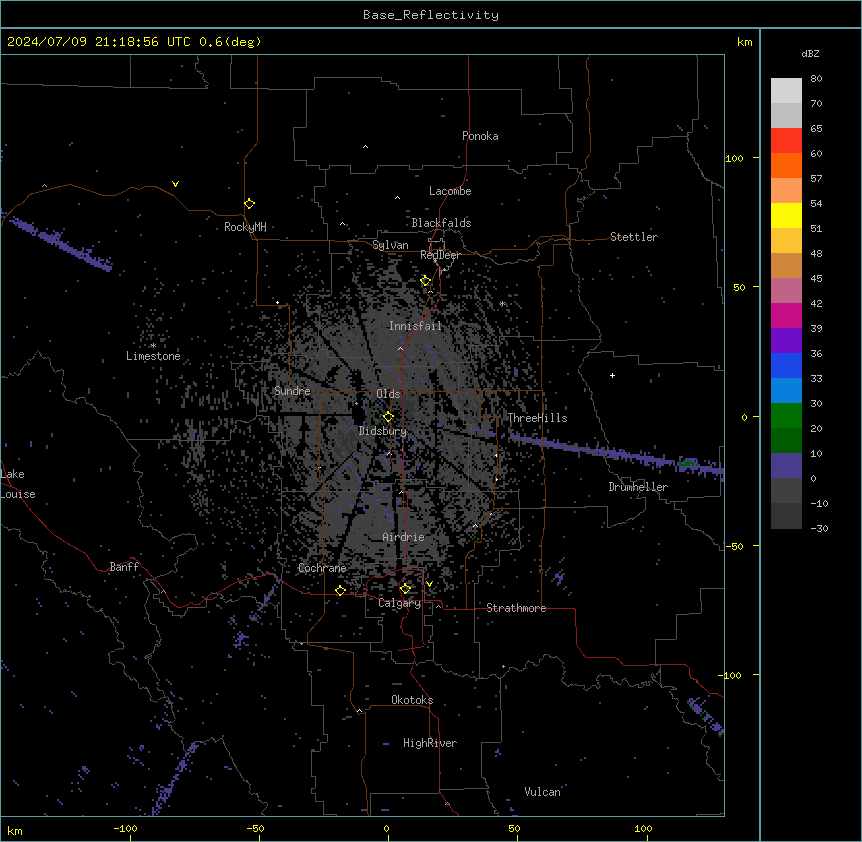Click the dBZ legend heading
The height and width of the screenshot is (842, 862).
point(810,53)
